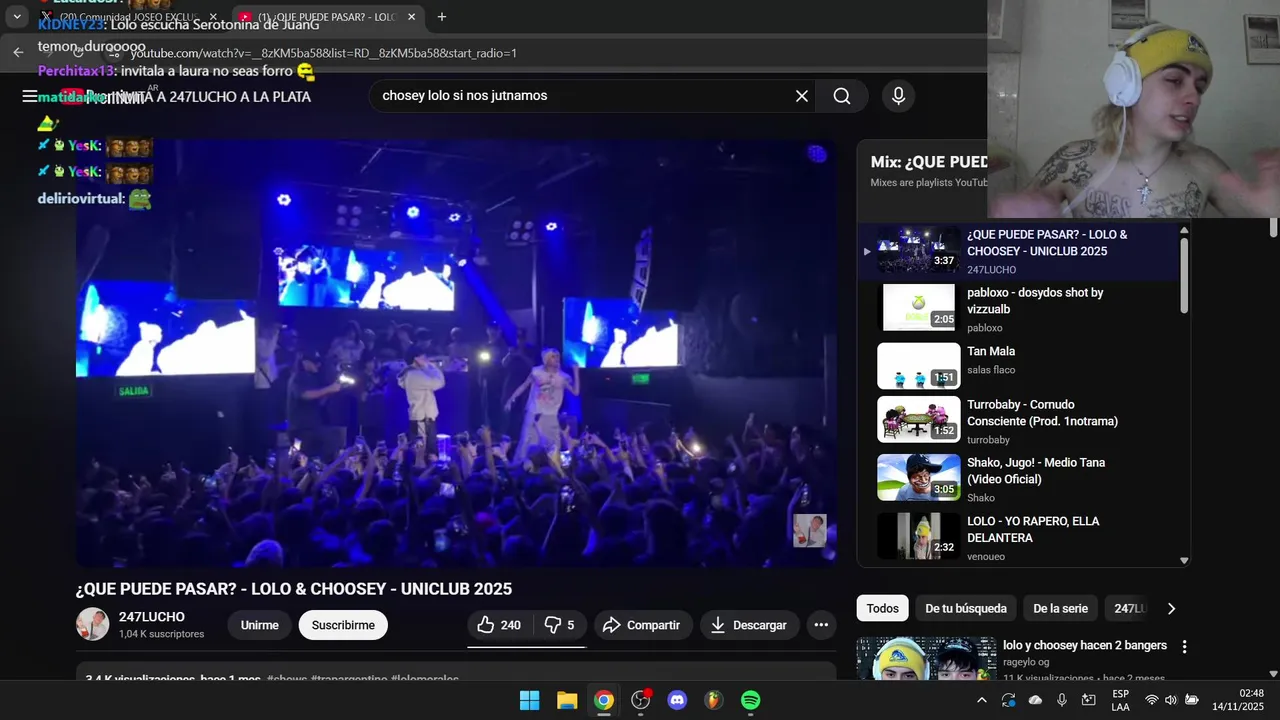Open the ESP LAA language switcher

click(1121, 700)
